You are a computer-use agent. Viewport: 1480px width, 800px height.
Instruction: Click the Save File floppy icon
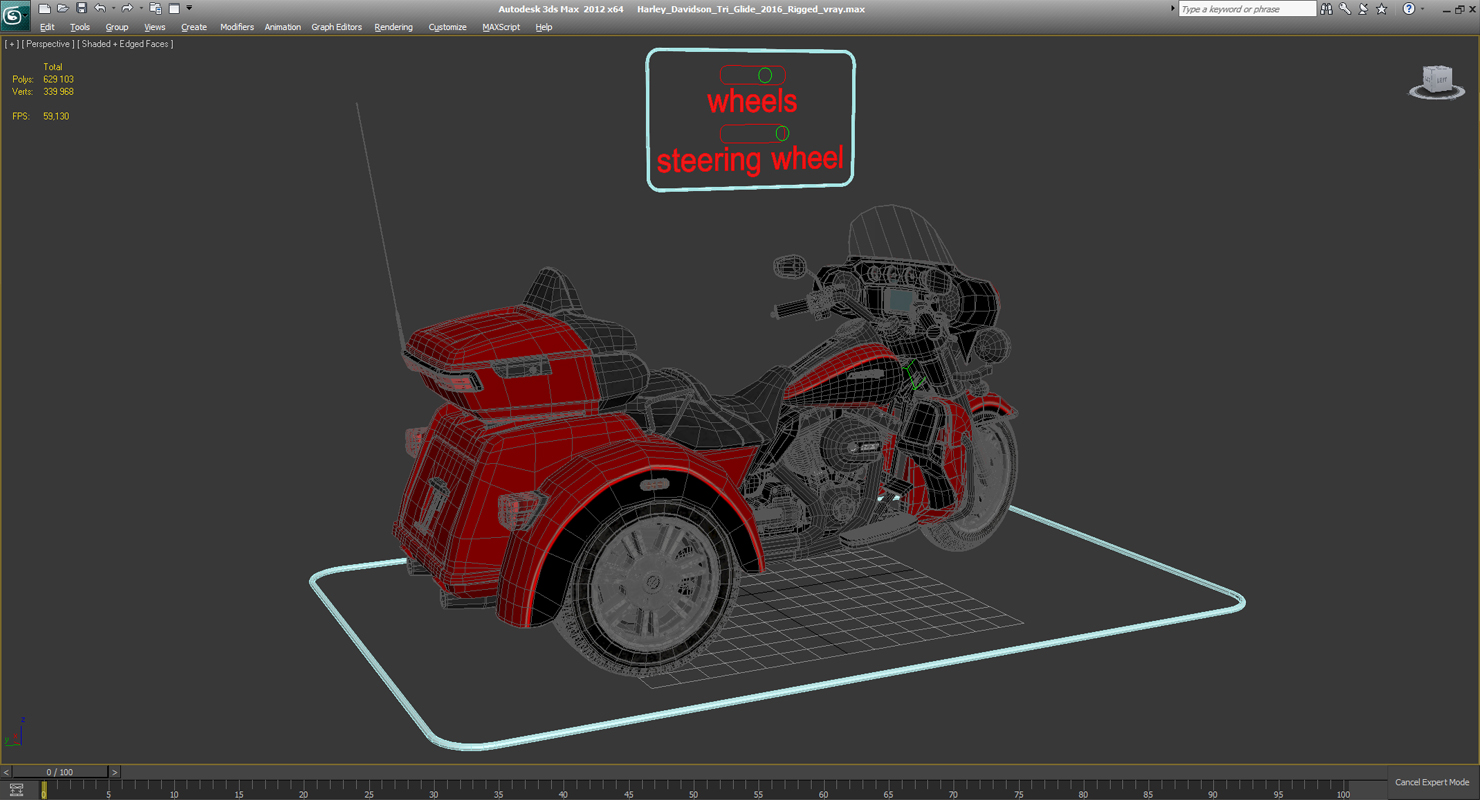(x=81, y=9)
